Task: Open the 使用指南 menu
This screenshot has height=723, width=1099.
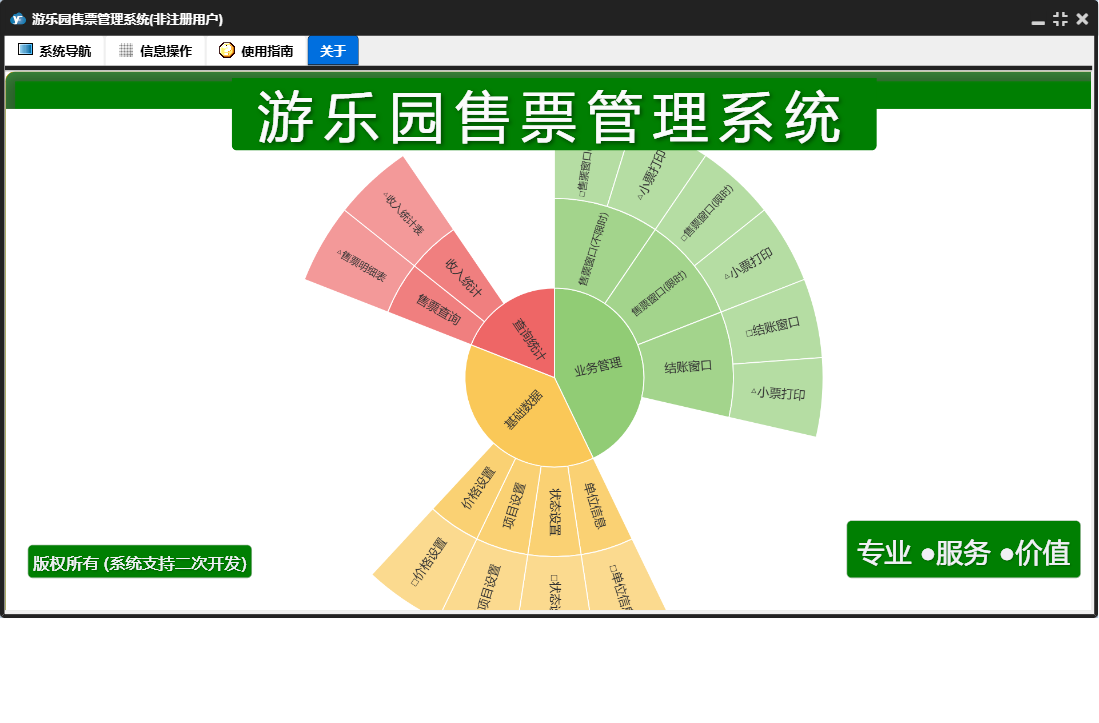Action: coord(257,50)
